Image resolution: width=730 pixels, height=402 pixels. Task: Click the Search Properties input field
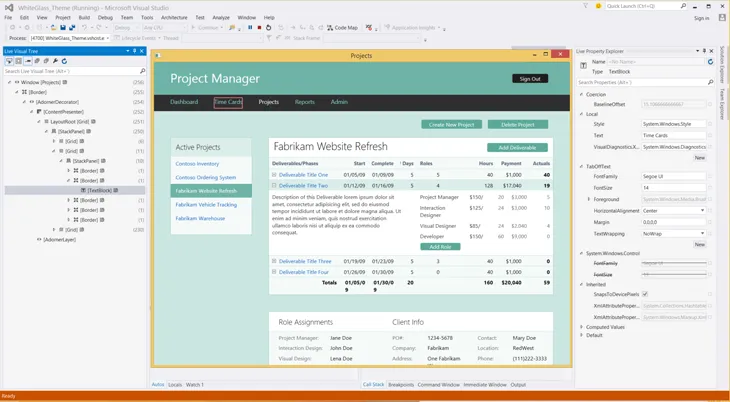pos(640,82)
